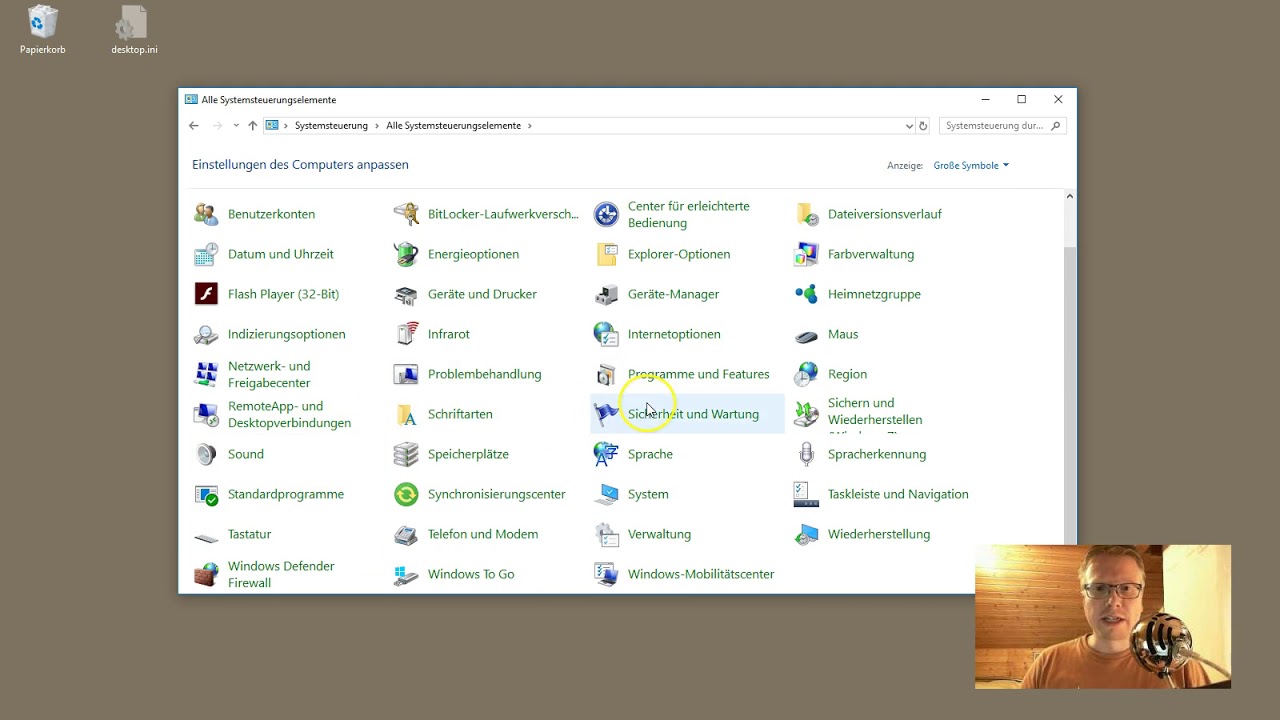1280x720 pixels.
Task: Open Windows-Mobilitätscenter link
Action: click(x=701, y=574)
